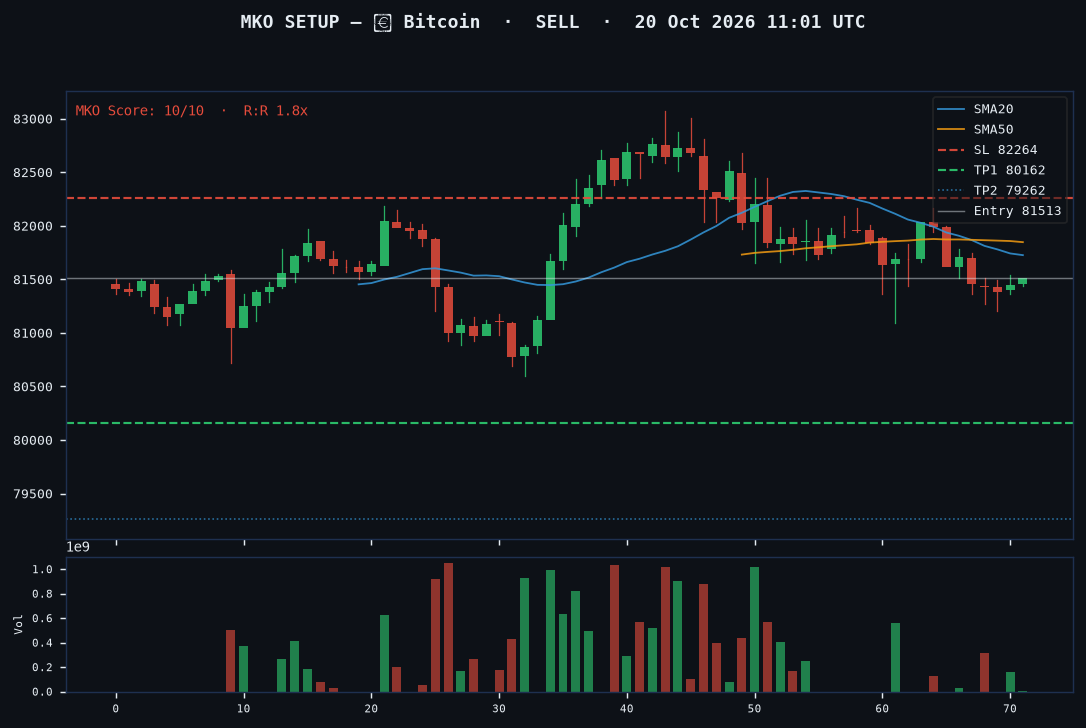This screenshot has width=1086, height=728.
Task: Click the 80000 price axis label
Action: [x=33, y=441]
